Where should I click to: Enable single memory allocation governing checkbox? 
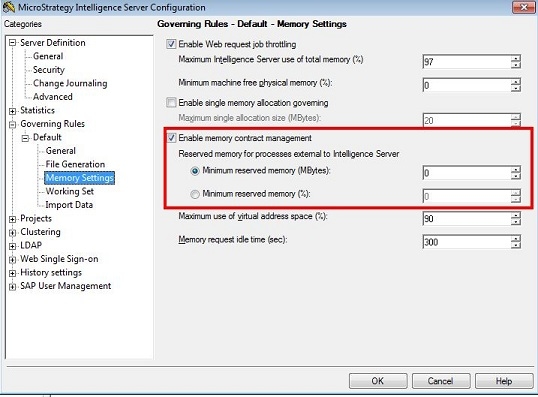[x=171, y=103]
